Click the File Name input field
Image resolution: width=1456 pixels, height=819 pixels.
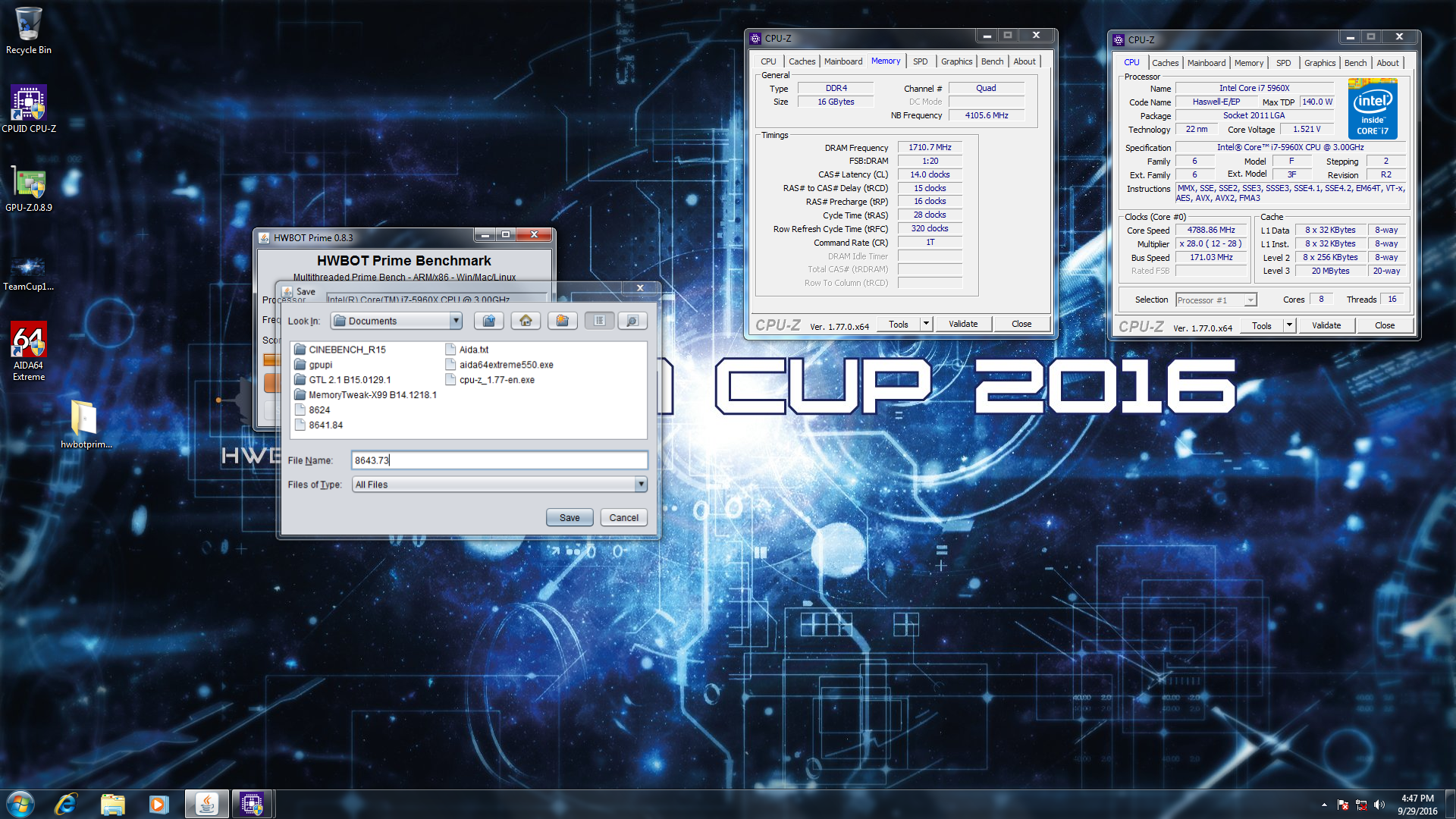500,460
